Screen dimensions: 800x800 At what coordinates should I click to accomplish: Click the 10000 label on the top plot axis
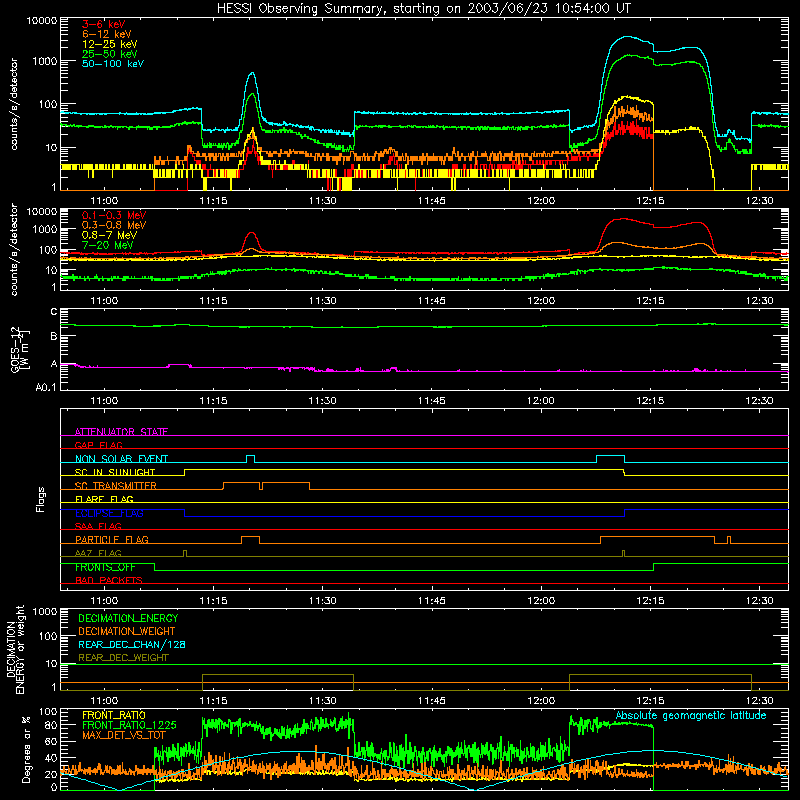[x=42, y=21]
